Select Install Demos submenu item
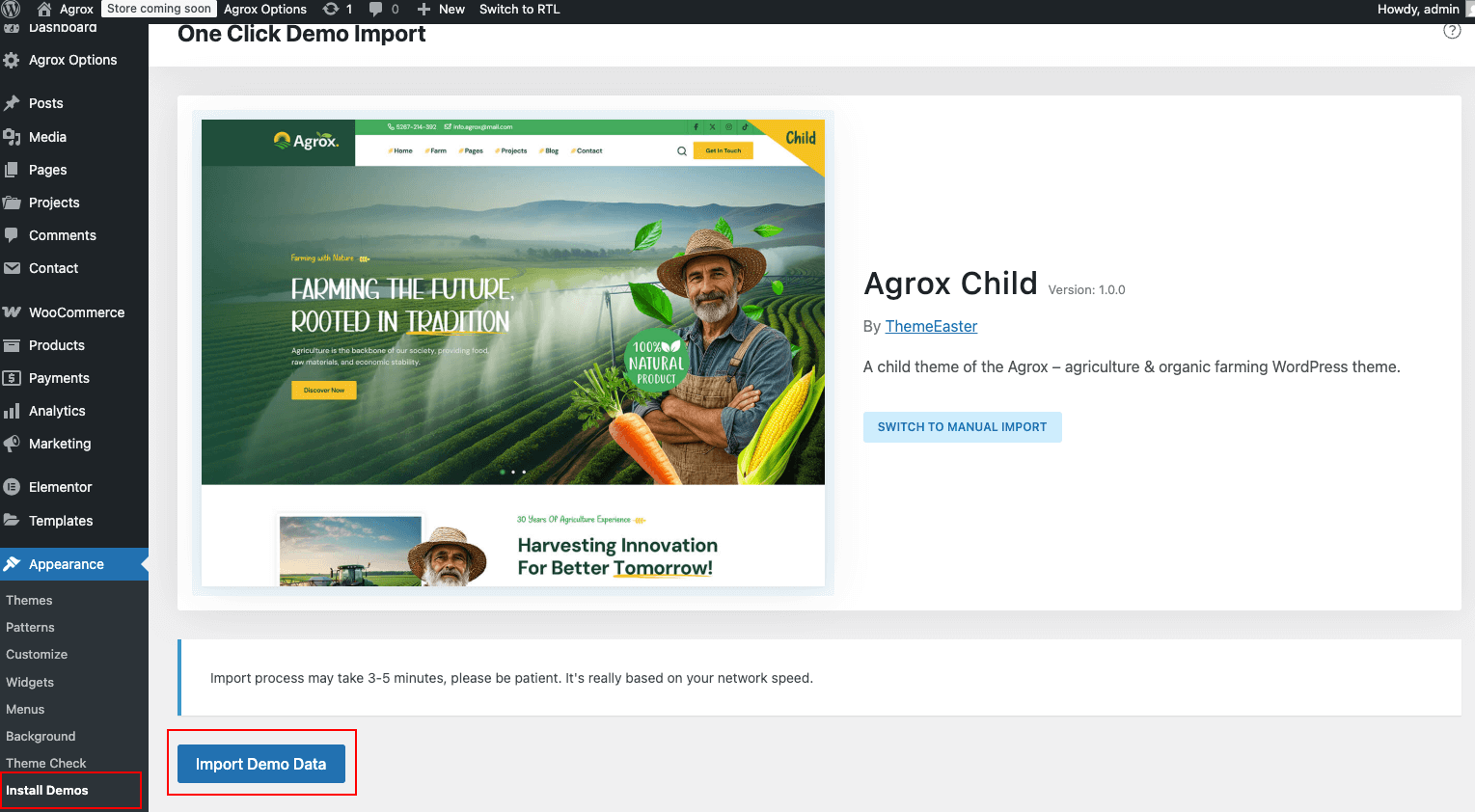The image size is (1475, 812). pos(47,790)
